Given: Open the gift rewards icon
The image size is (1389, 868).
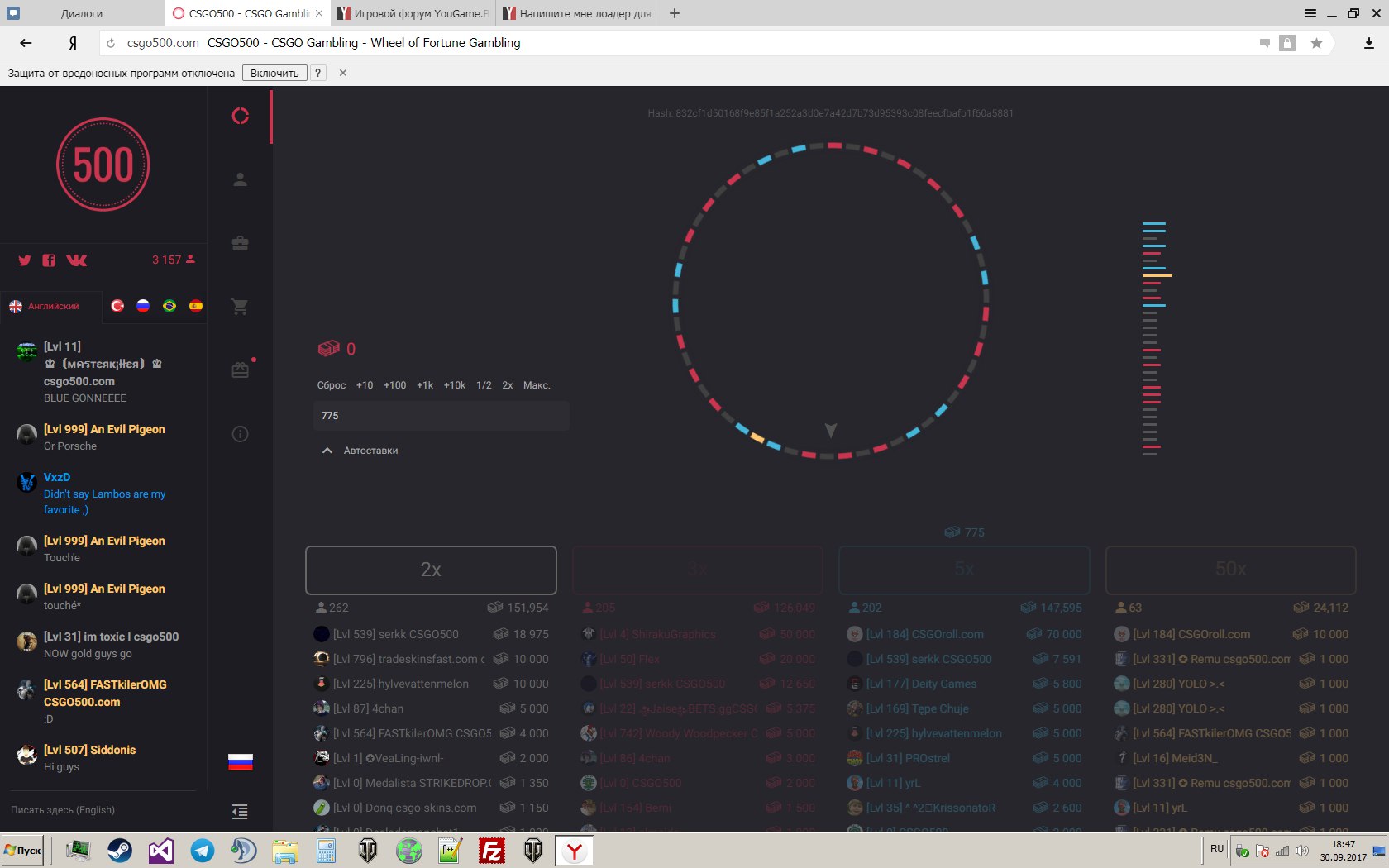Looking at the screenshot, I should click(x=240, y=370).
